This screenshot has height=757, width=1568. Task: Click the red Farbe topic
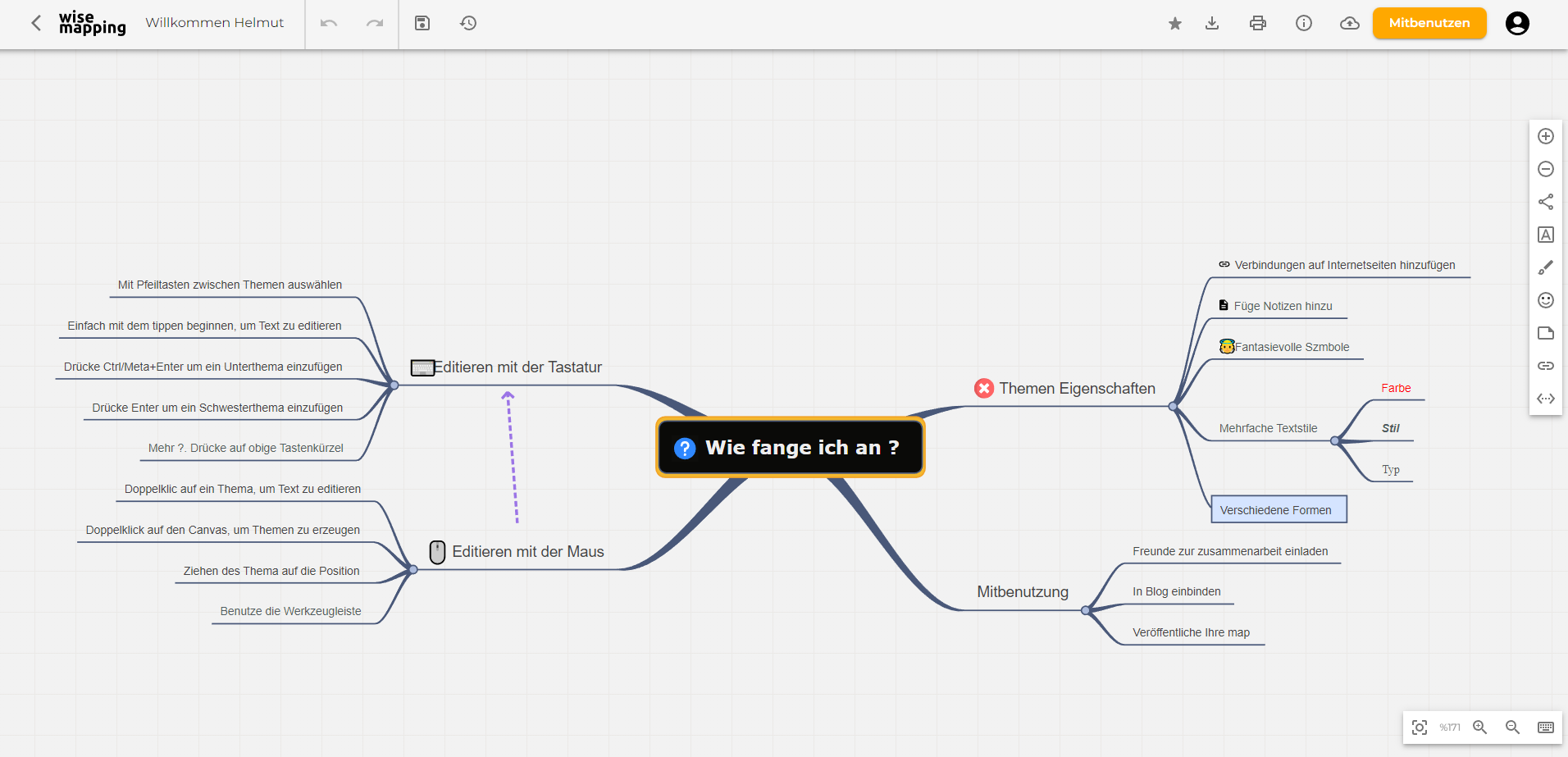tap(1396, 388)
